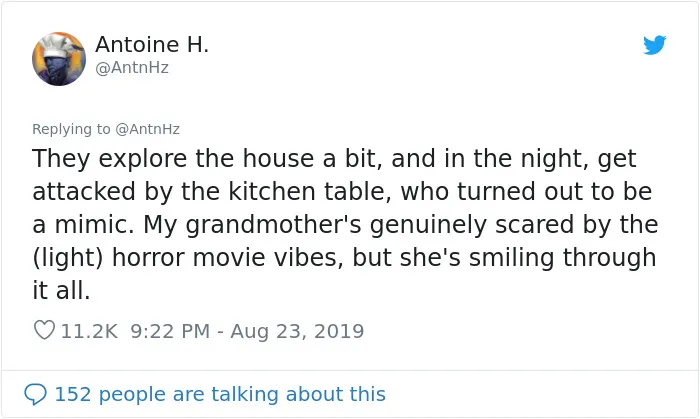Click the (light) parenthetical in the tweet
The width and height of the screenshot is (700, 419).
(x=68, y=257)
